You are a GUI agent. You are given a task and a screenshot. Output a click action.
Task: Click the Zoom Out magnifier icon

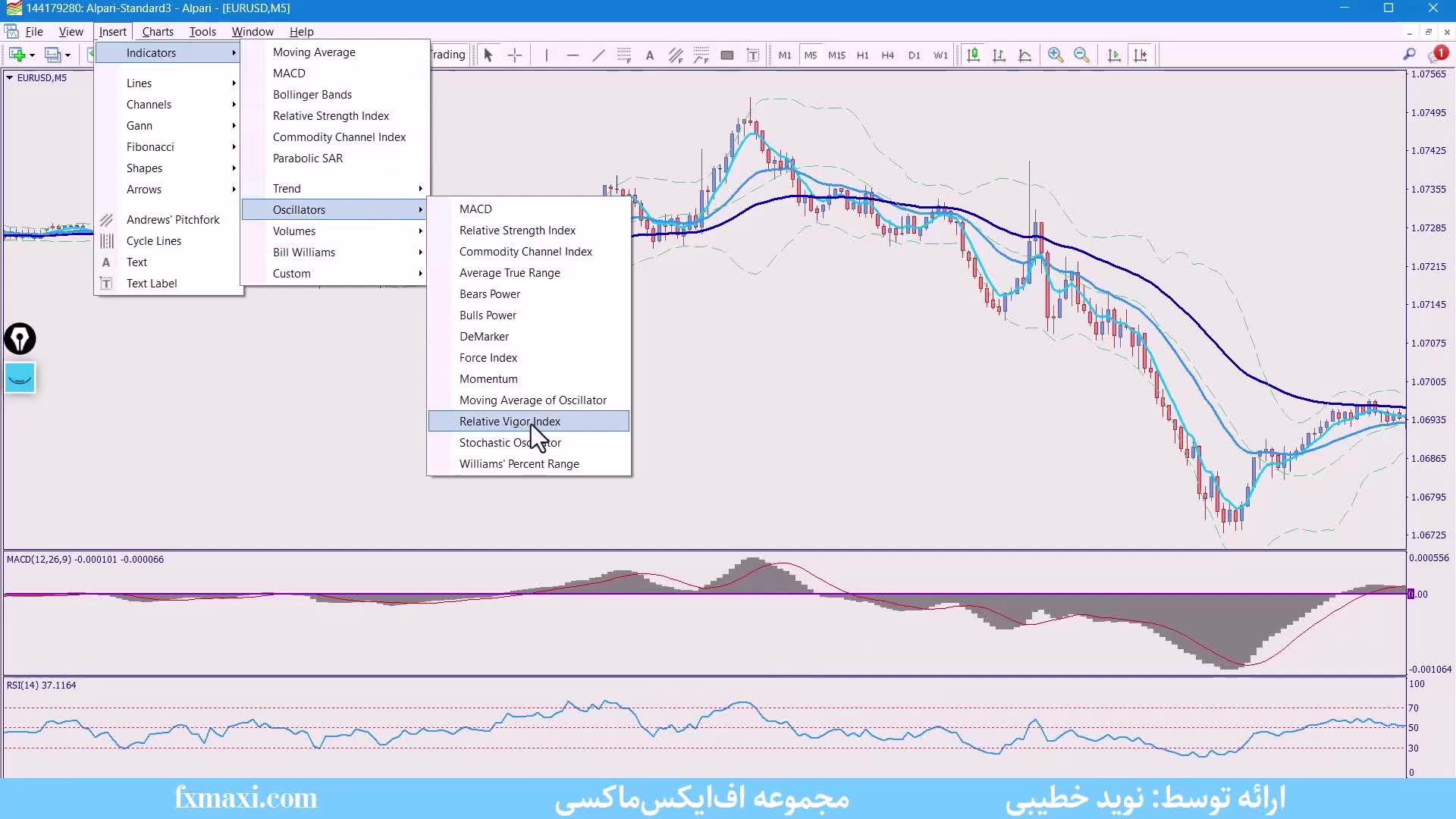[1082, 55]
